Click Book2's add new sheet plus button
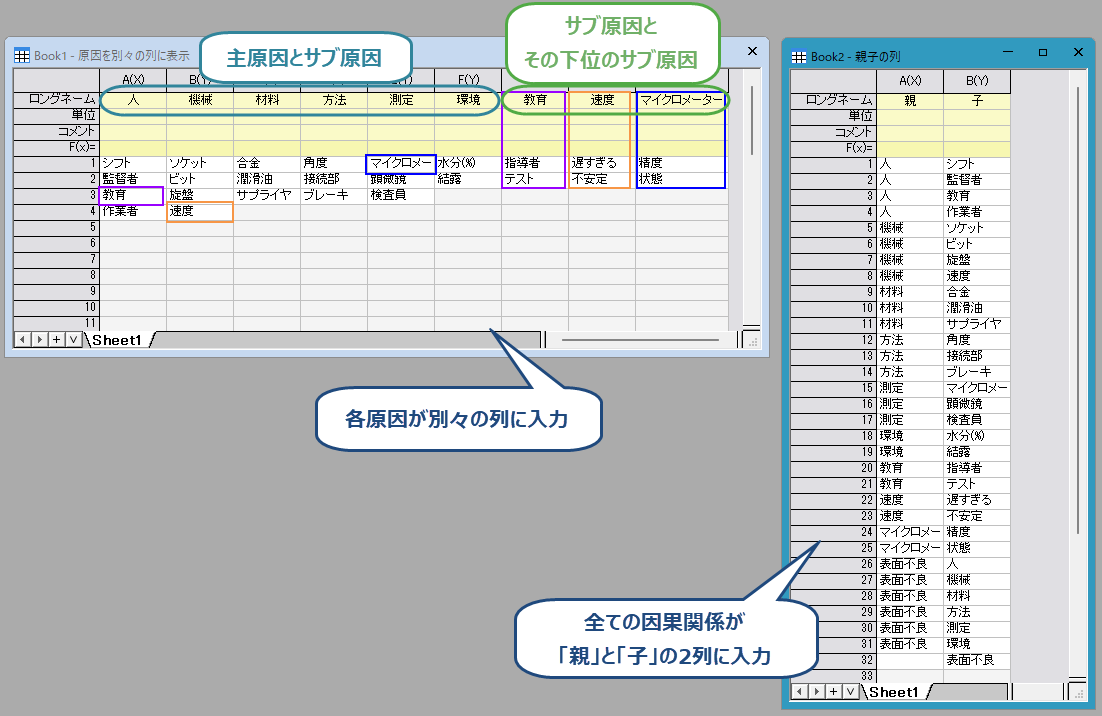Viewport: 1102px width, 716px height. pos(833,692)
